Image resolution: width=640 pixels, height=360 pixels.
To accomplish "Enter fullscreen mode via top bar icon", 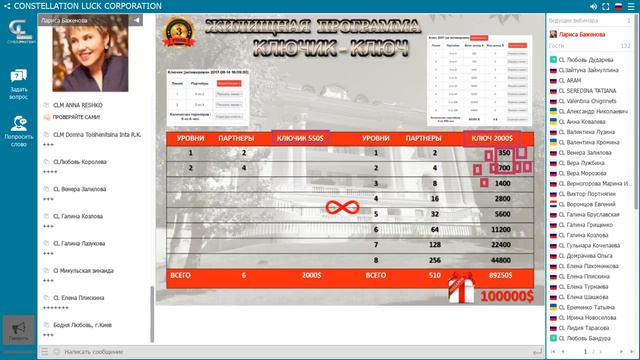I will [606, 7].
